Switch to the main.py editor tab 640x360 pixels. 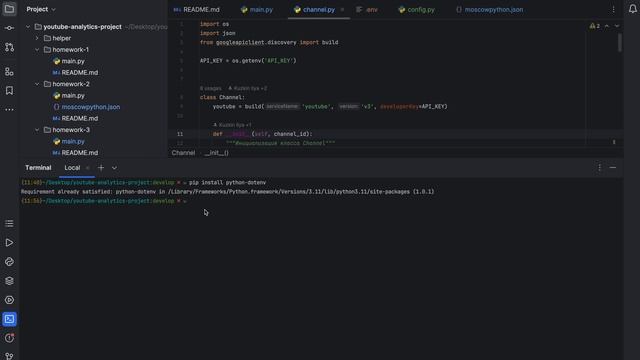pos(257,9)
